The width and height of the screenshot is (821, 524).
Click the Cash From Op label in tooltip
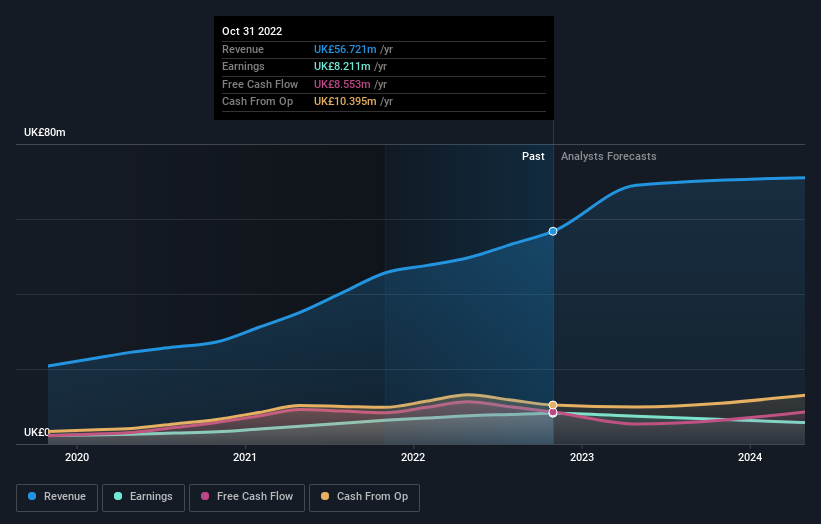(x=258, y=102)
